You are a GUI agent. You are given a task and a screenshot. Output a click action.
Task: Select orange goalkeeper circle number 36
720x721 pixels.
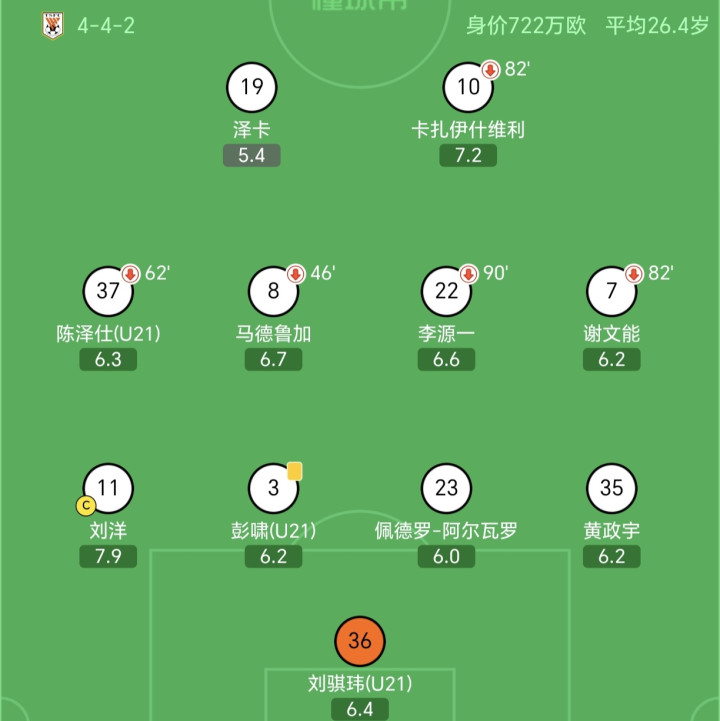(x=360, y=642)
